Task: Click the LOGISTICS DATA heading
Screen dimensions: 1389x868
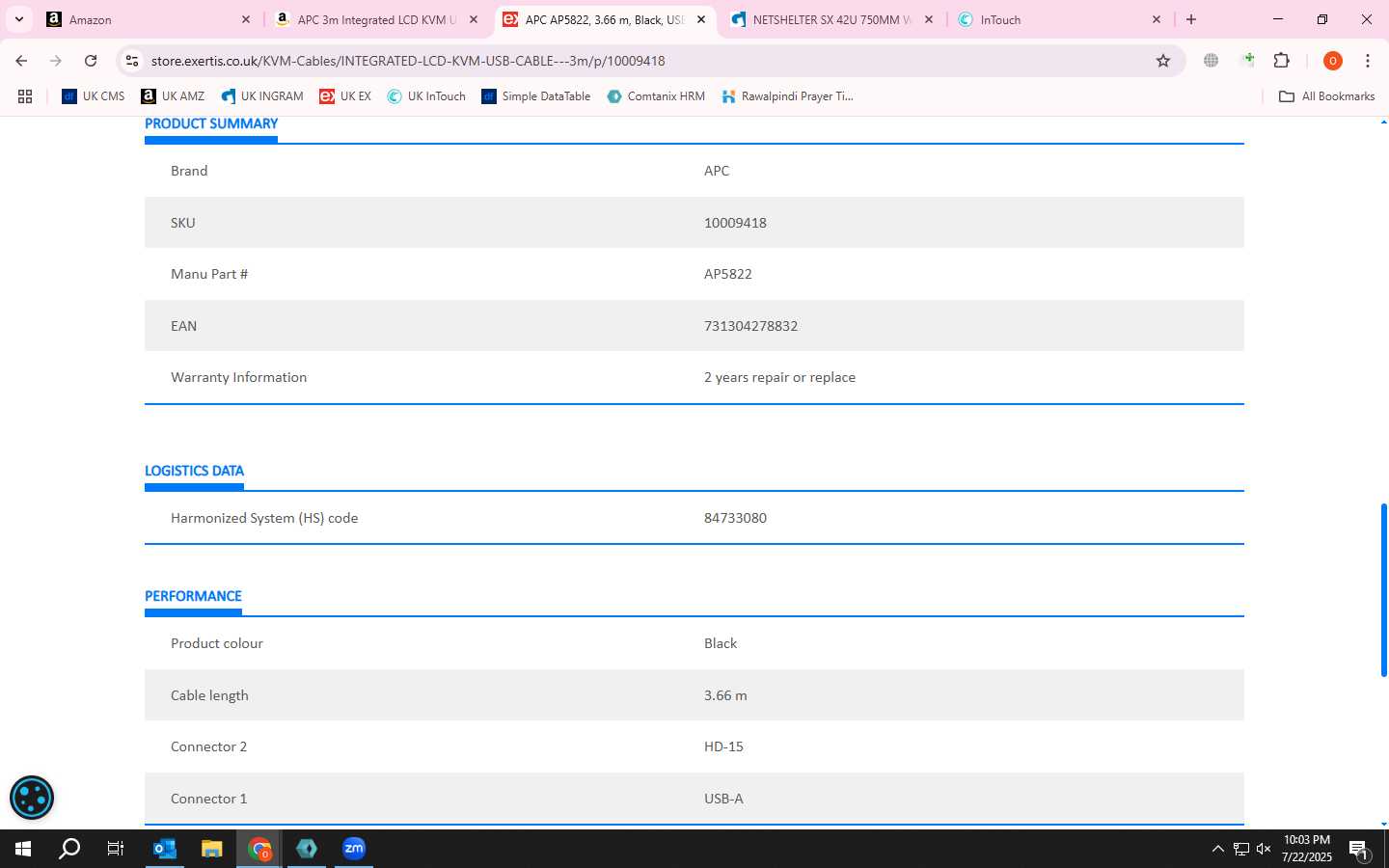Action: pos(194,471)
